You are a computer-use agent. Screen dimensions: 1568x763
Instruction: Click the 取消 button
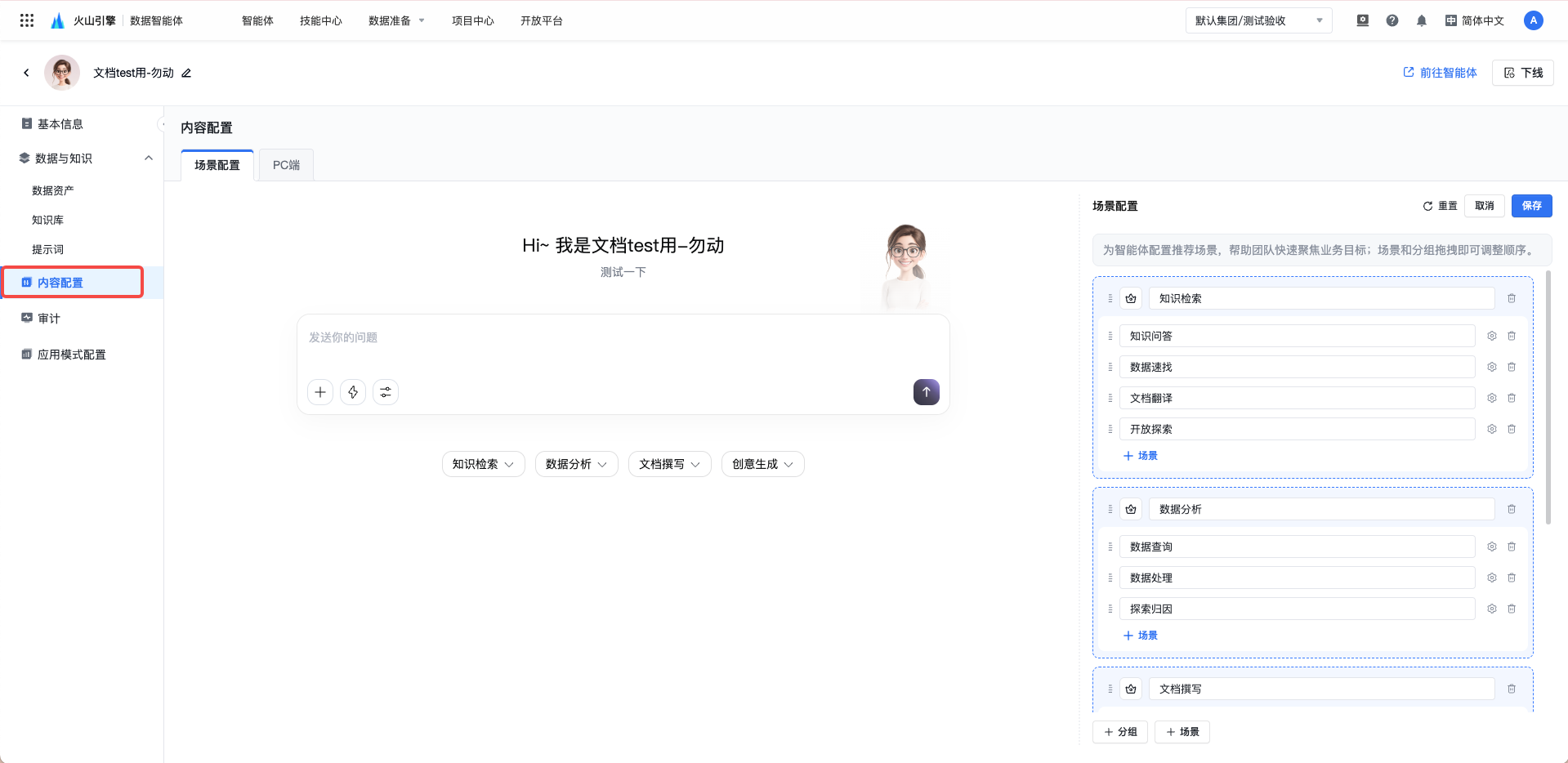[x=1485, y=206]
